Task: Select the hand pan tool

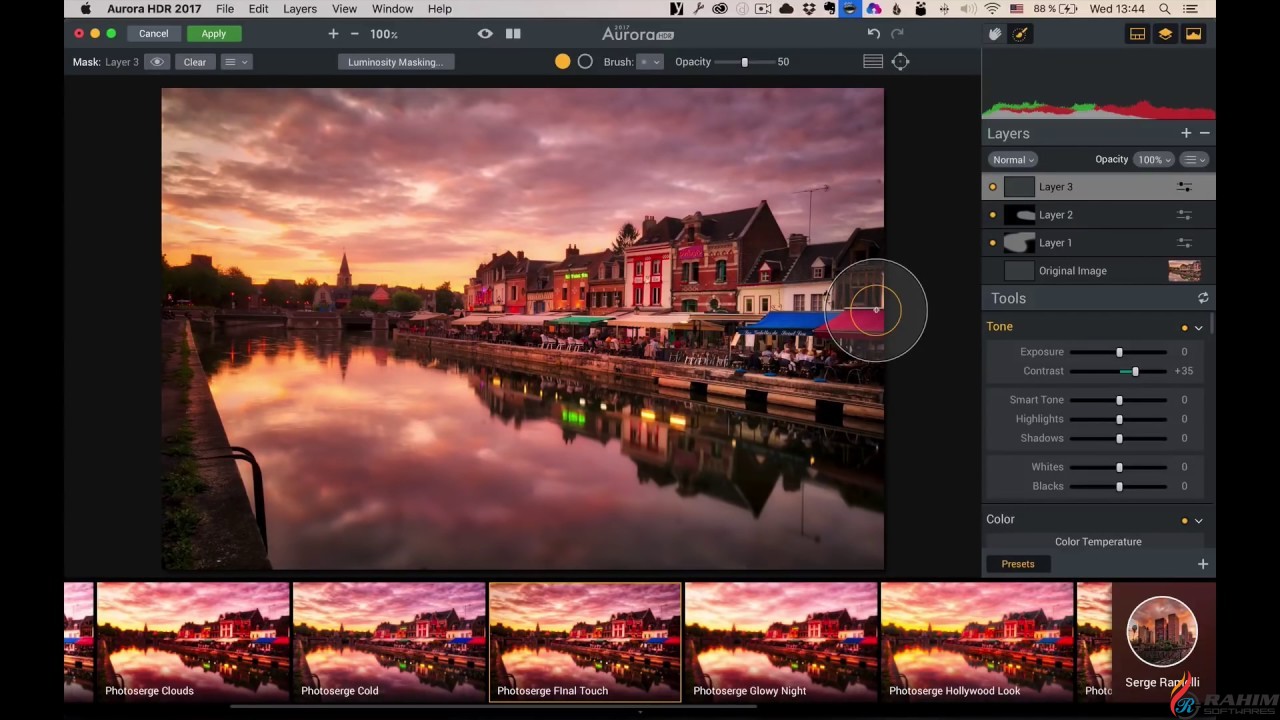Action: pos(995,34)
